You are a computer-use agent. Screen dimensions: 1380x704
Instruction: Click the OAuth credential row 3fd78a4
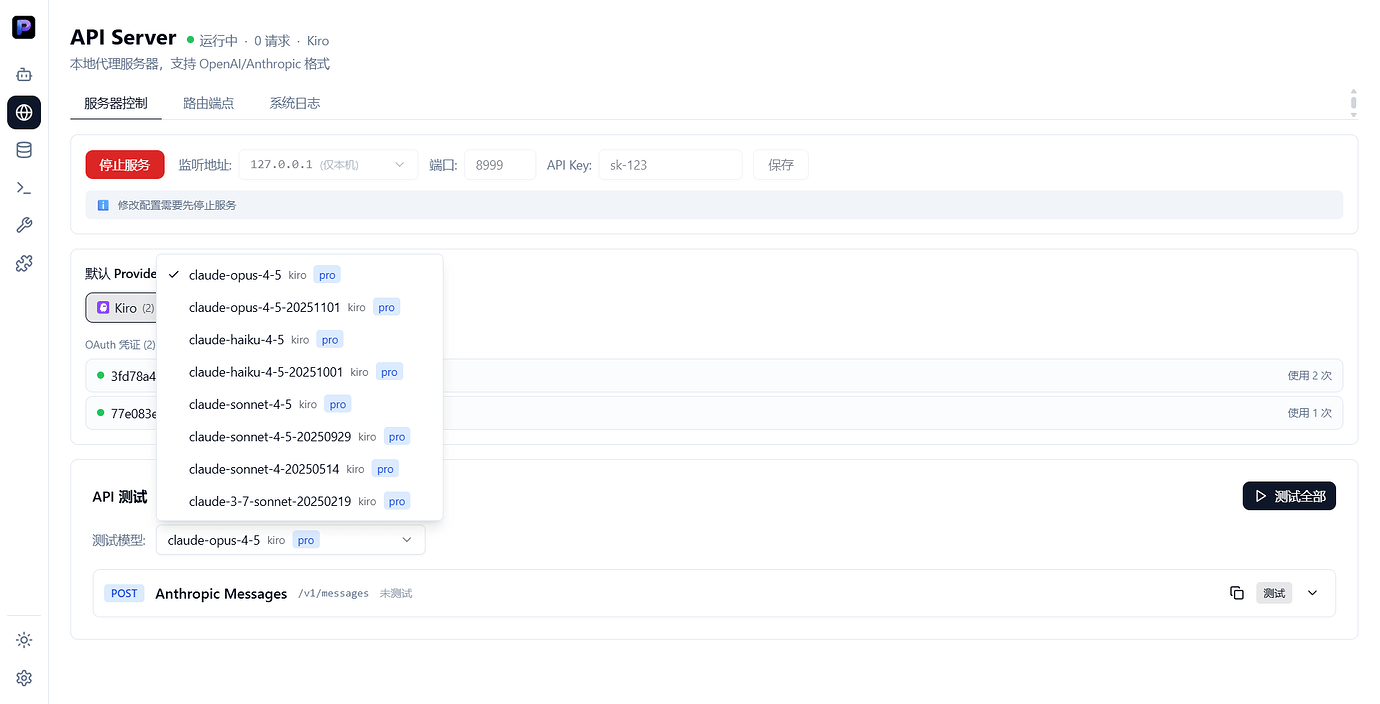click(x=715, y=376)
